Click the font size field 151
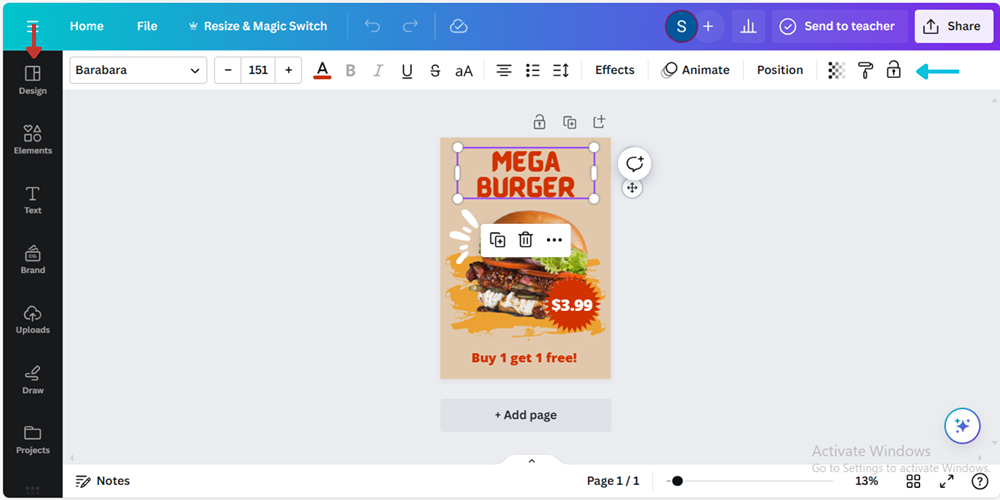Screen dimensions: 1000x500 (x=258, y=70)
